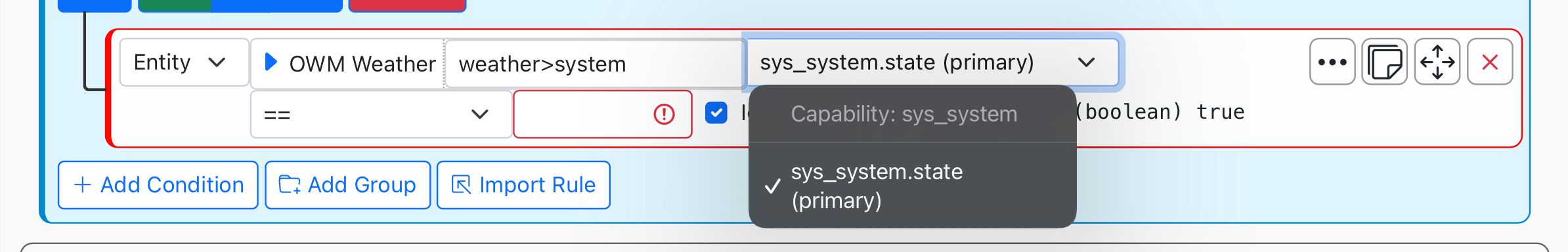
Task: Collapse the sys_system.state (primary) attribute dropdown
Action: tap(932, 62)
